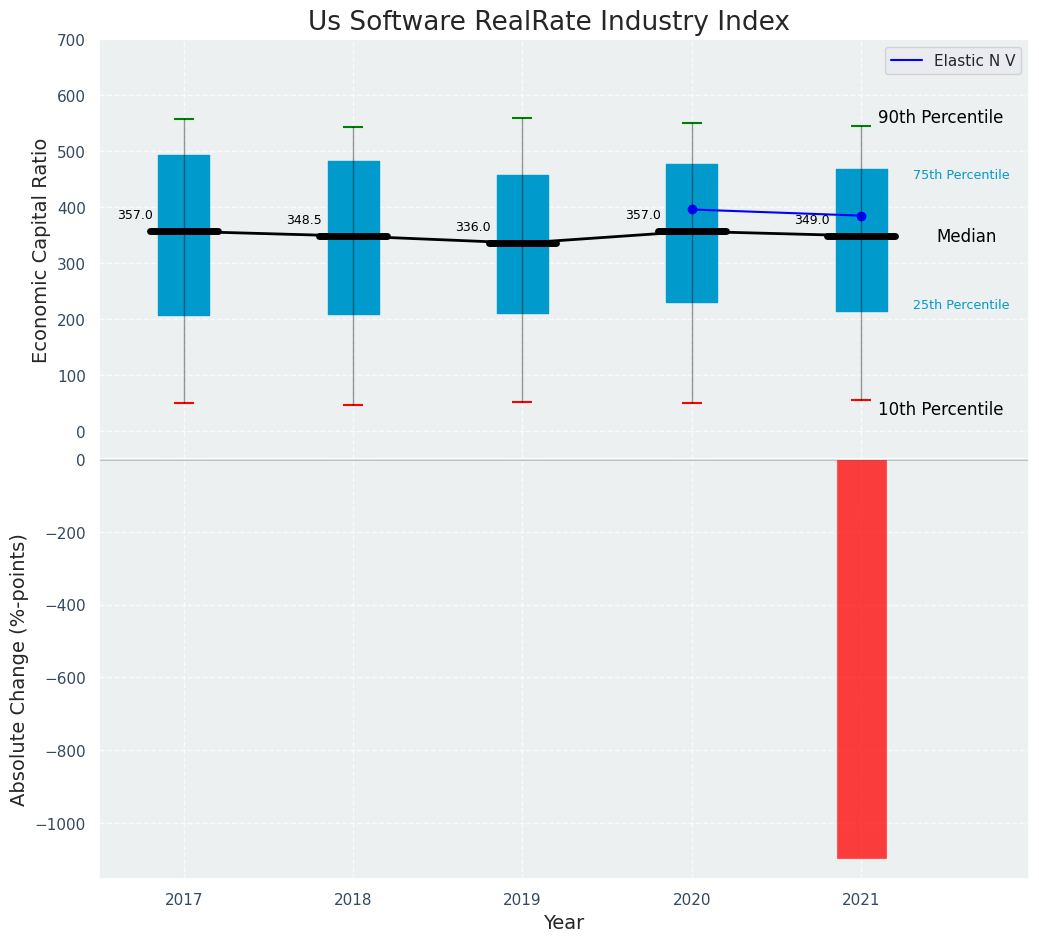Click the 2019 box plot bar
1039x942 pixels.
523,244
